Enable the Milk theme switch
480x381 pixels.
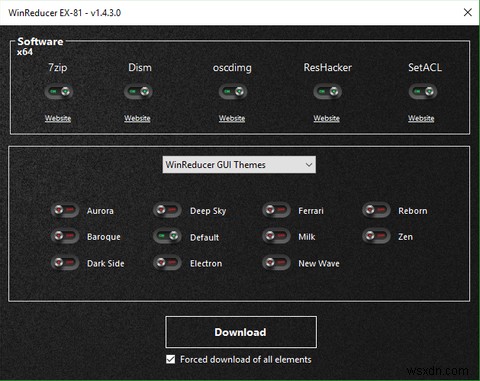(x=276, y=236)
